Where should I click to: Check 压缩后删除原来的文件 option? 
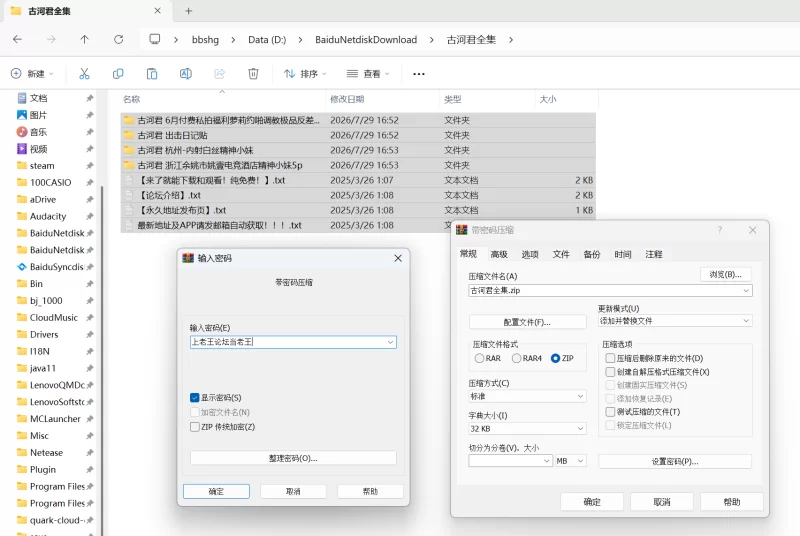tap(610, 358)
